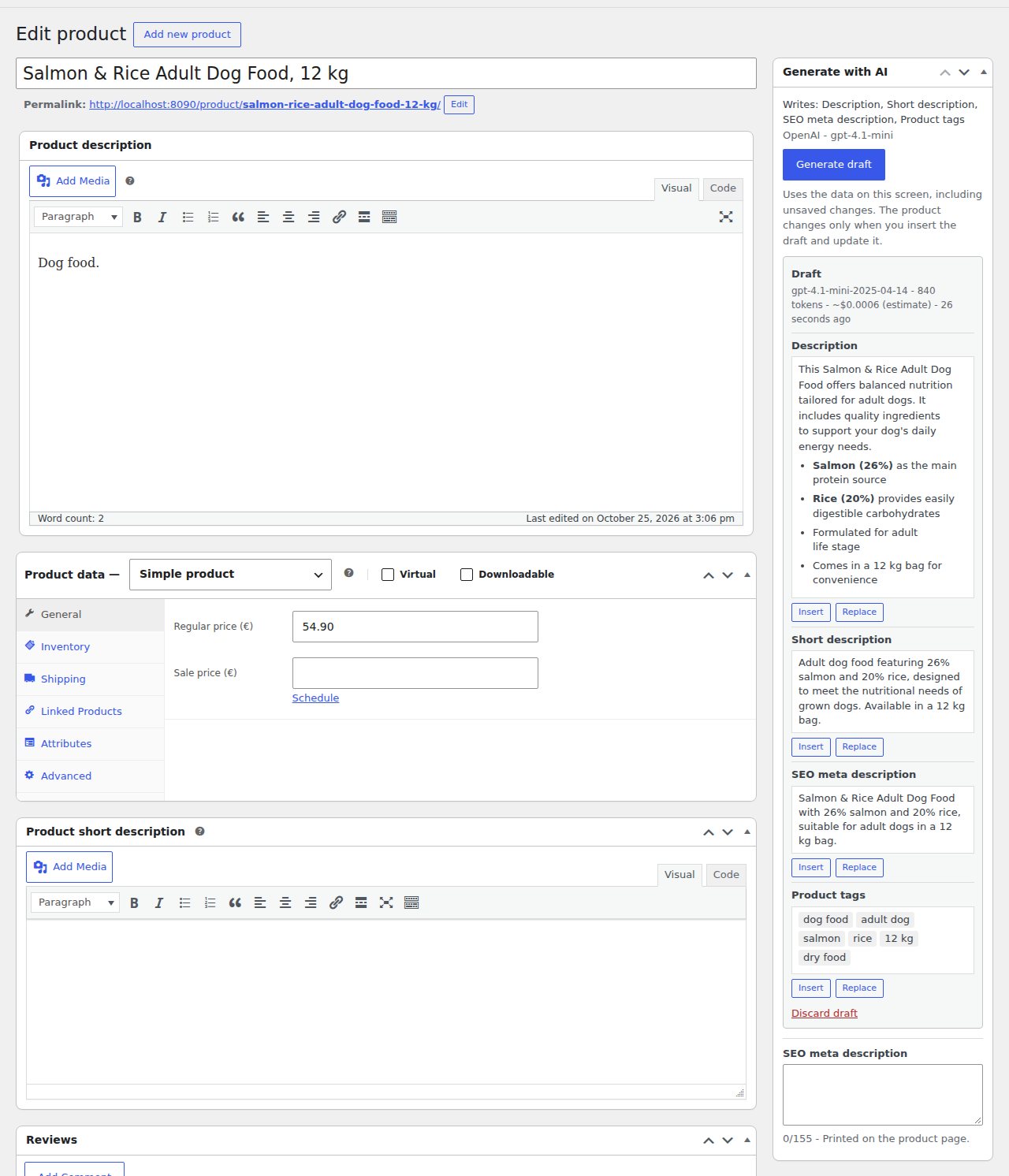This screenshot has height=1176, width=1009.
Task: Click Schedule link under sale price
Action: click(x=315, y=698)
